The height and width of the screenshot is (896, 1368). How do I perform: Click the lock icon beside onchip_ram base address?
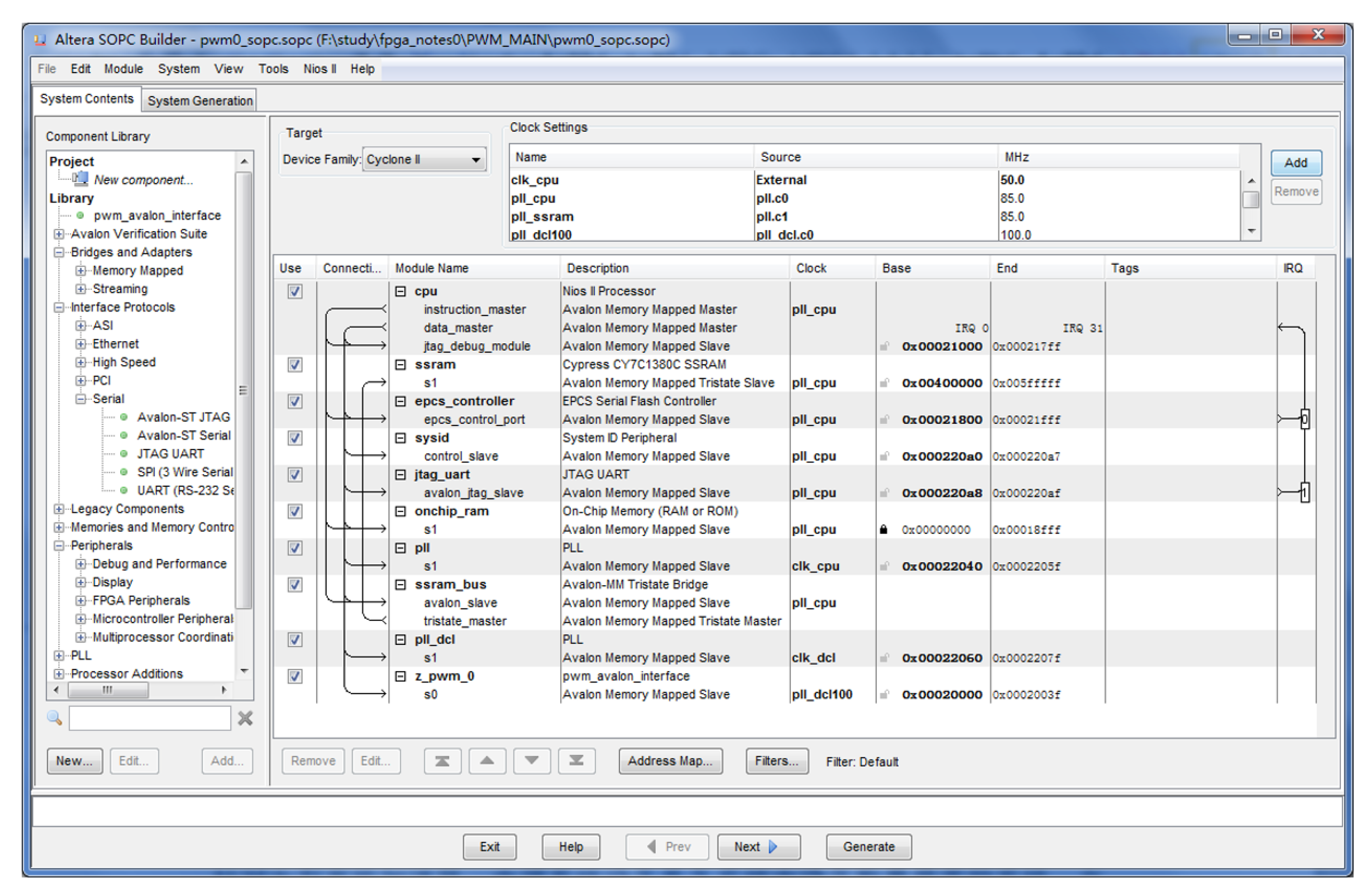883,530
